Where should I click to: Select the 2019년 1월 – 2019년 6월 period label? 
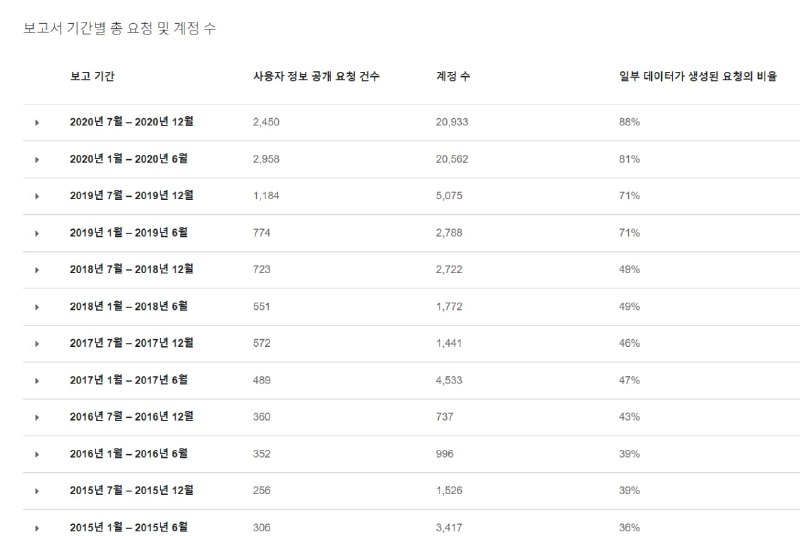tap(129, 233)
